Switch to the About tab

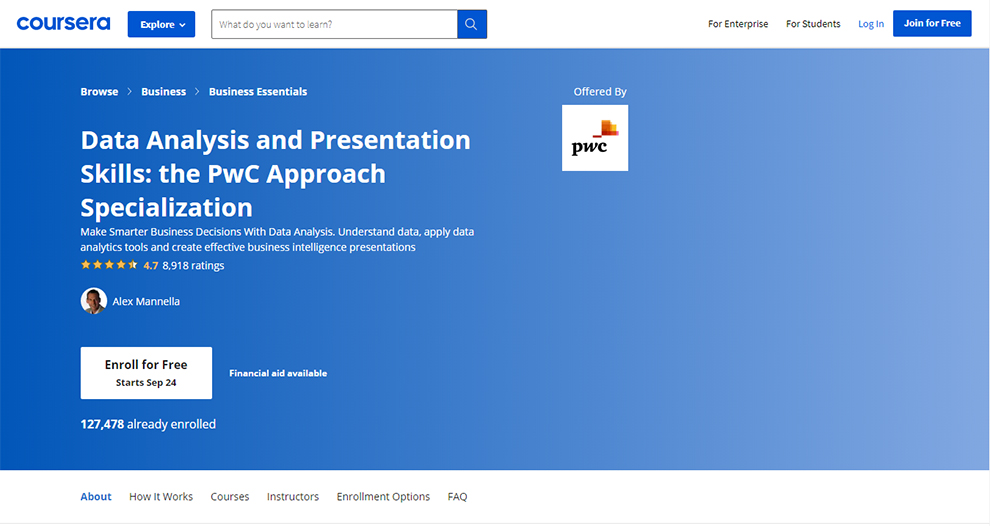(x=96, y=497)
